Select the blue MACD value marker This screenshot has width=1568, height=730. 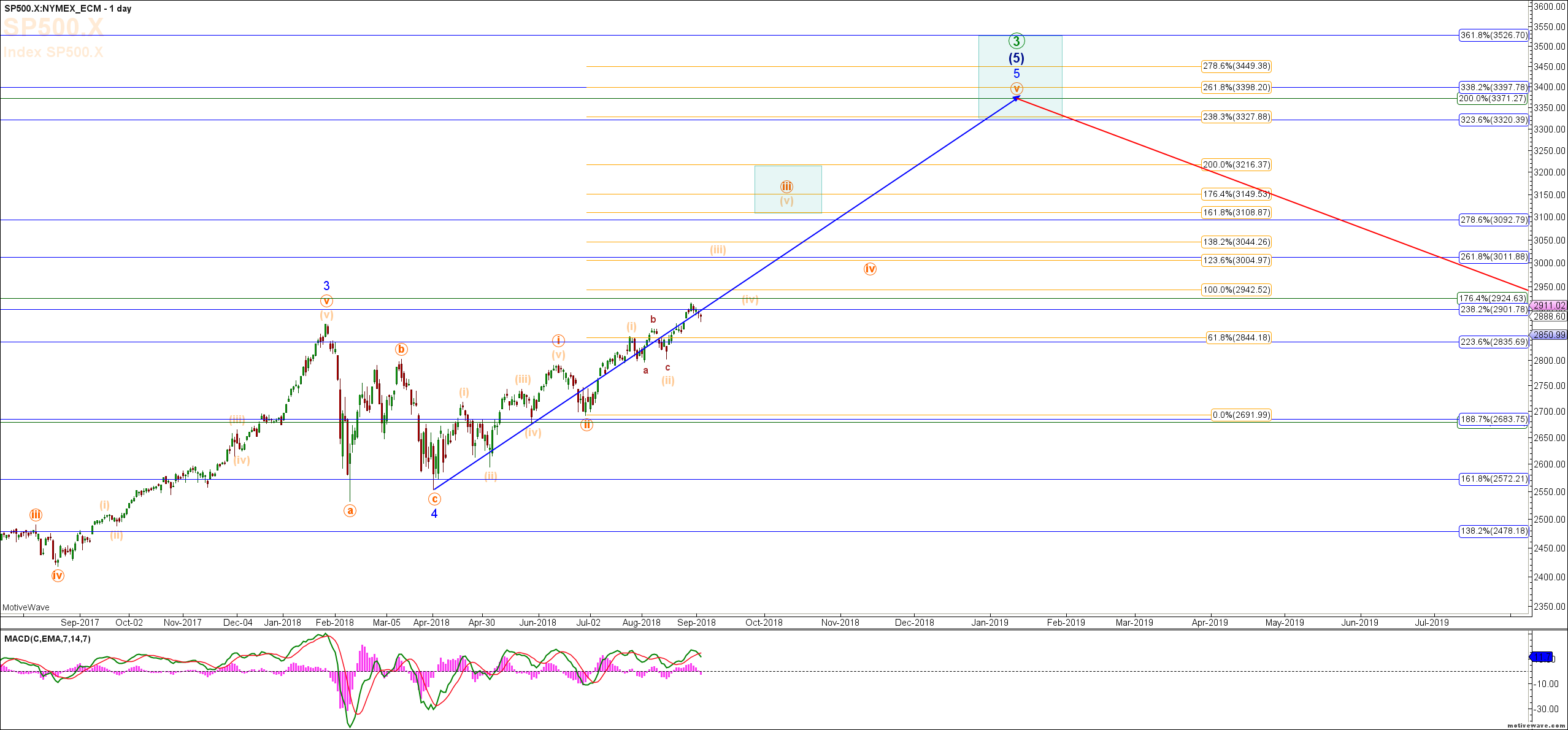click(1541, 657)
